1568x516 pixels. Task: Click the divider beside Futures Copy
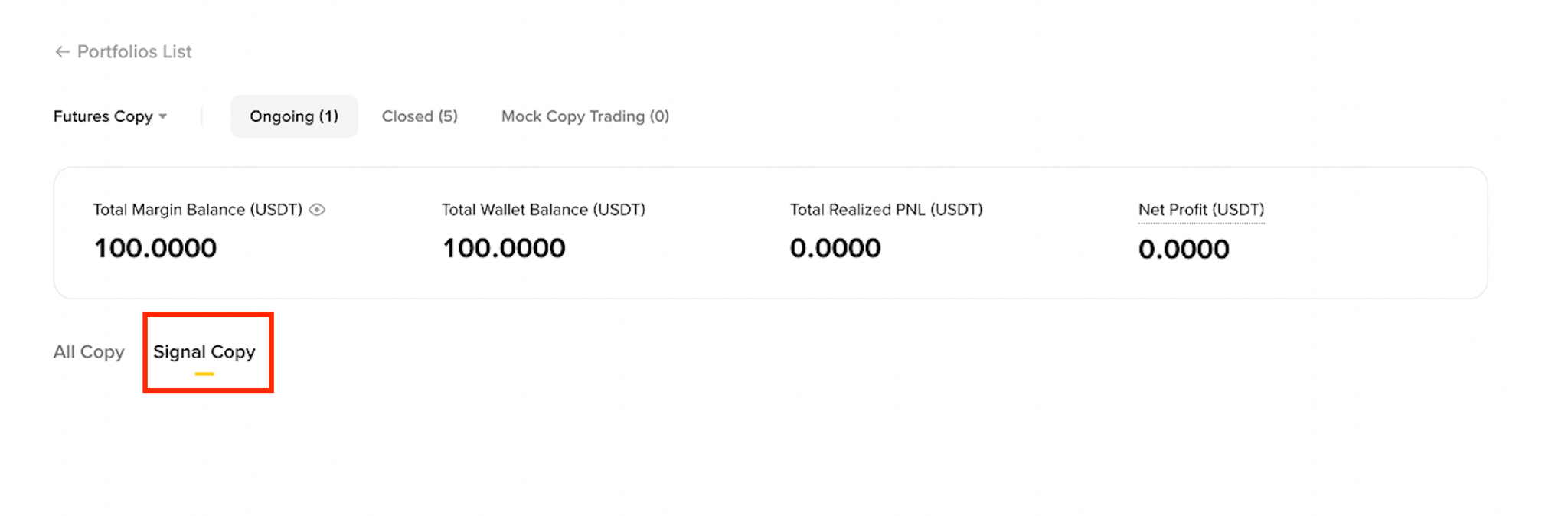coord(201,116)
